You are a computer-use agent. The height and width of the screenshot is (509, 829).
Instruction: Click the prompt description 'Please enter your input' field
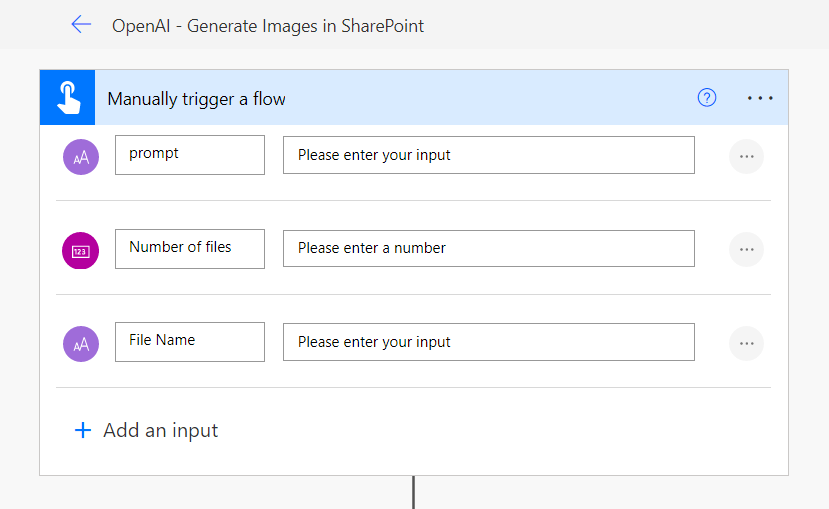488,155
